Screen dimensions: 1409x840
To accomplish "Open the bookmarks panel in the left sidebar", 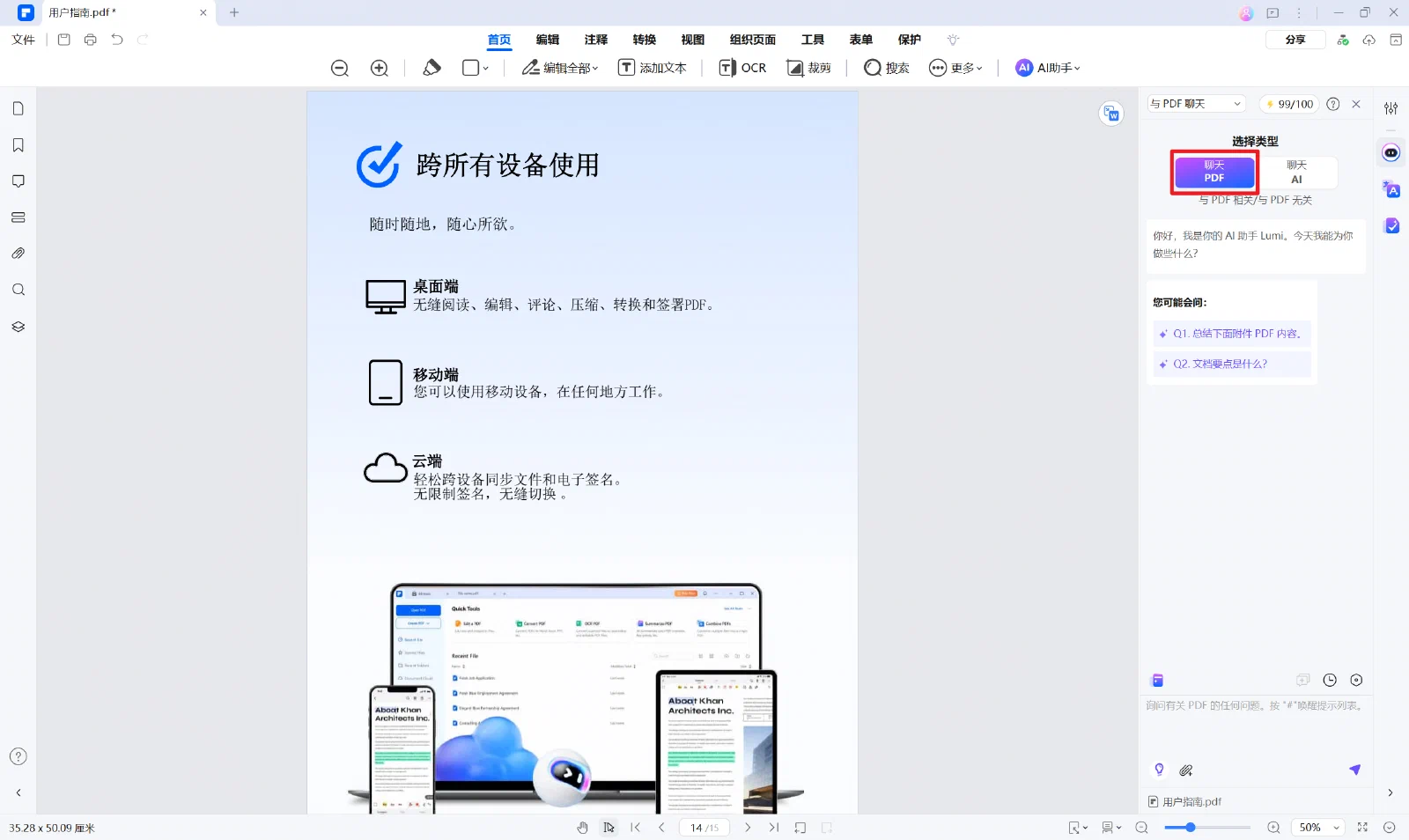I will [18, 145].
